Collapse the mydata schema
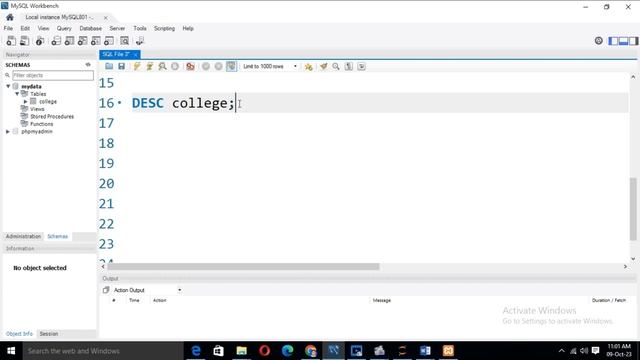Viewport: 640px width, 360px height. (8, 87)
